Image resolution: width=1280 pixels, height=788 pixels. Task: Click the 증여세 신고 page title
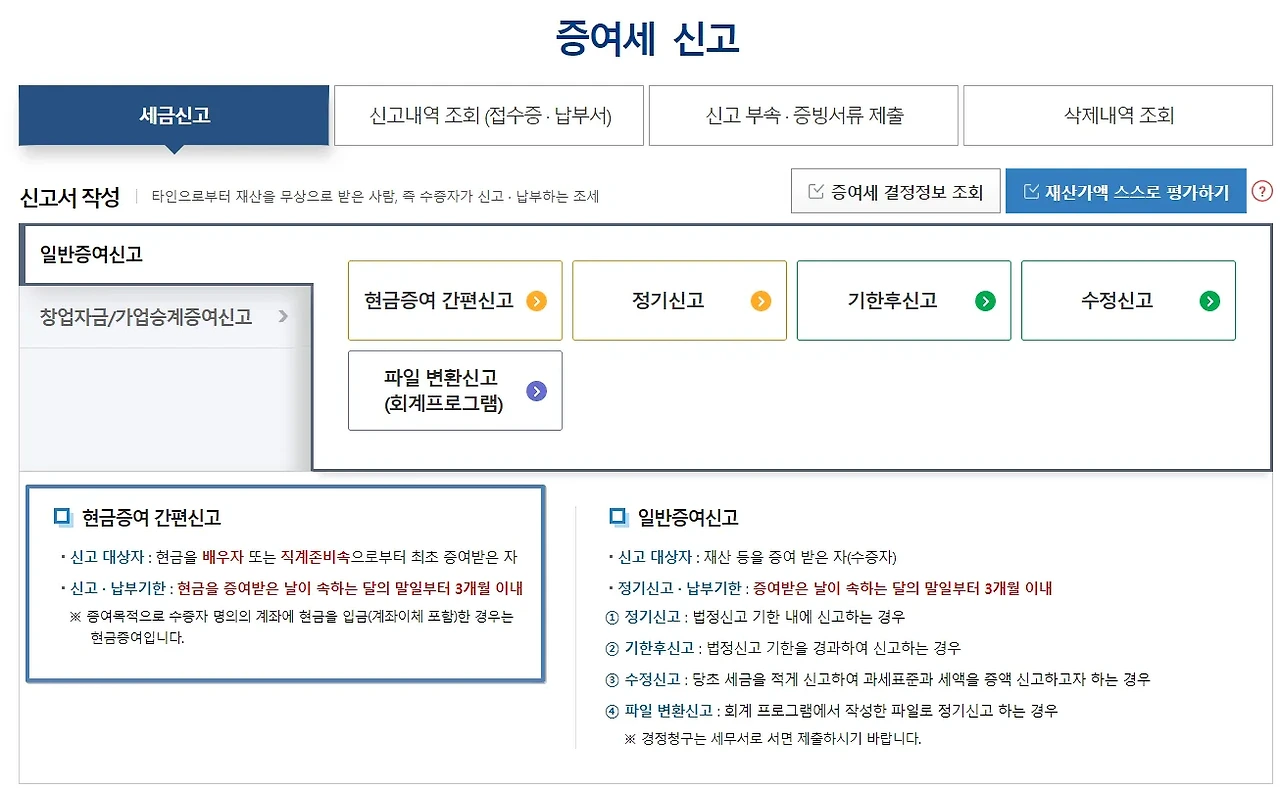coord(647,38)
